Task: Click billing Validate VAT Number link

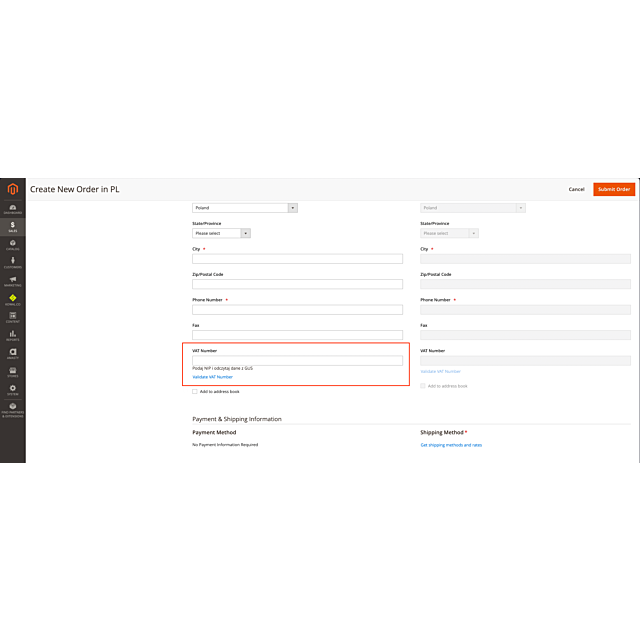Action: [x=213, y=377]
